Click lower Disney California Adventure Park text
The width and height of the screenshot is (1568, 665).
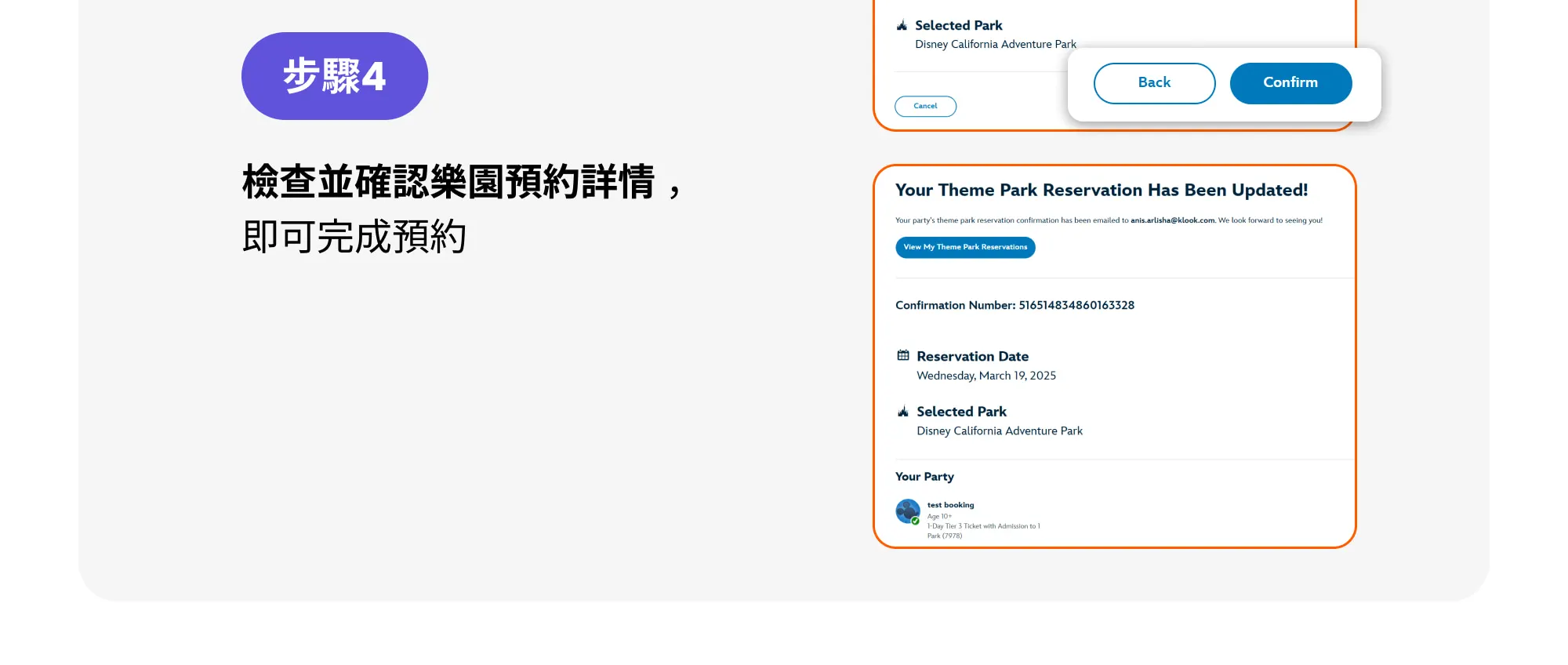pyautogui.click(x=1000, y=431)
